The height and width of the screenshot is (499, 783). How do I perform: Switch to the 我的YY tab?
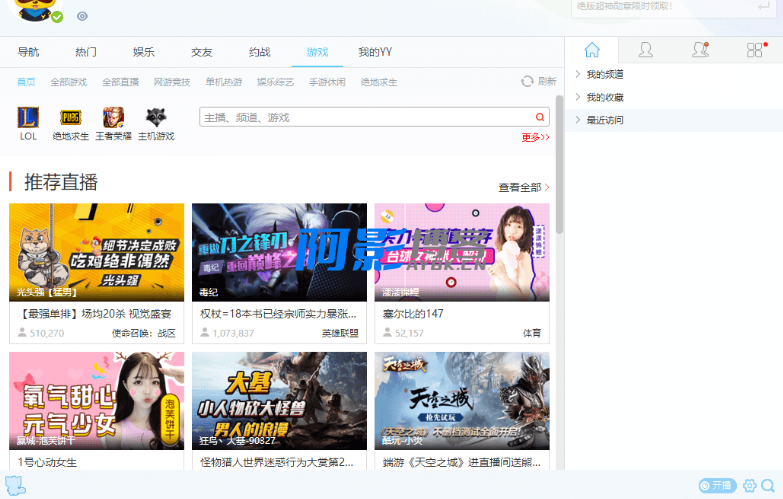[x=375, y=52]
